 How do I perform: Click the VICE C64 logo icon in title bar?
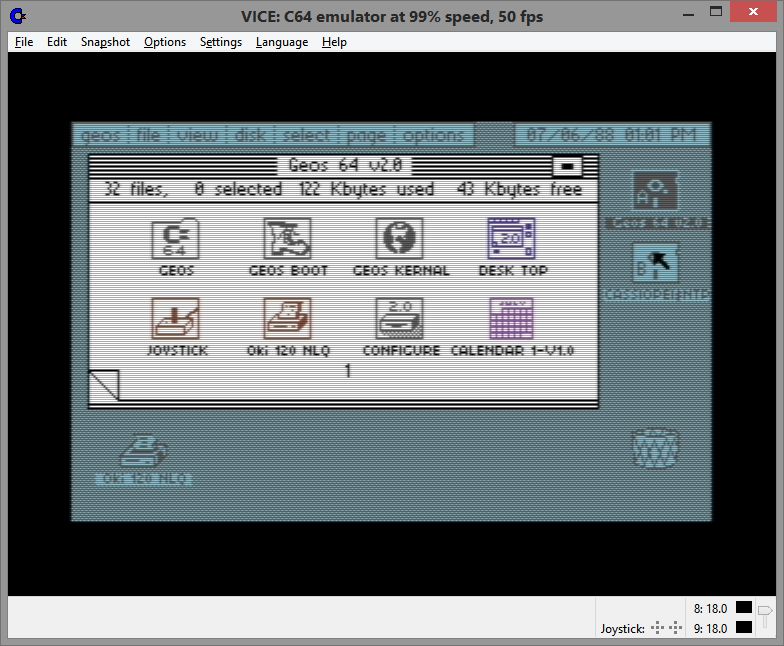pos(18,16)
